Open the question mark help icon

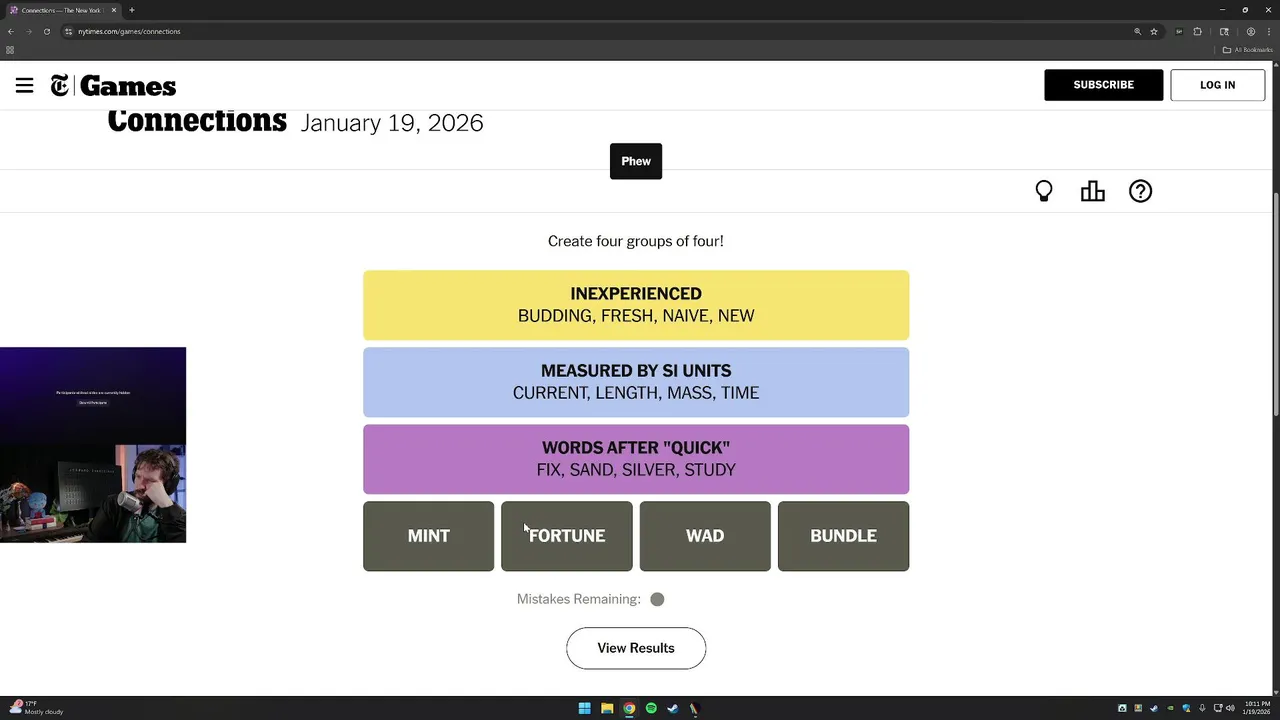(1140, 191)
